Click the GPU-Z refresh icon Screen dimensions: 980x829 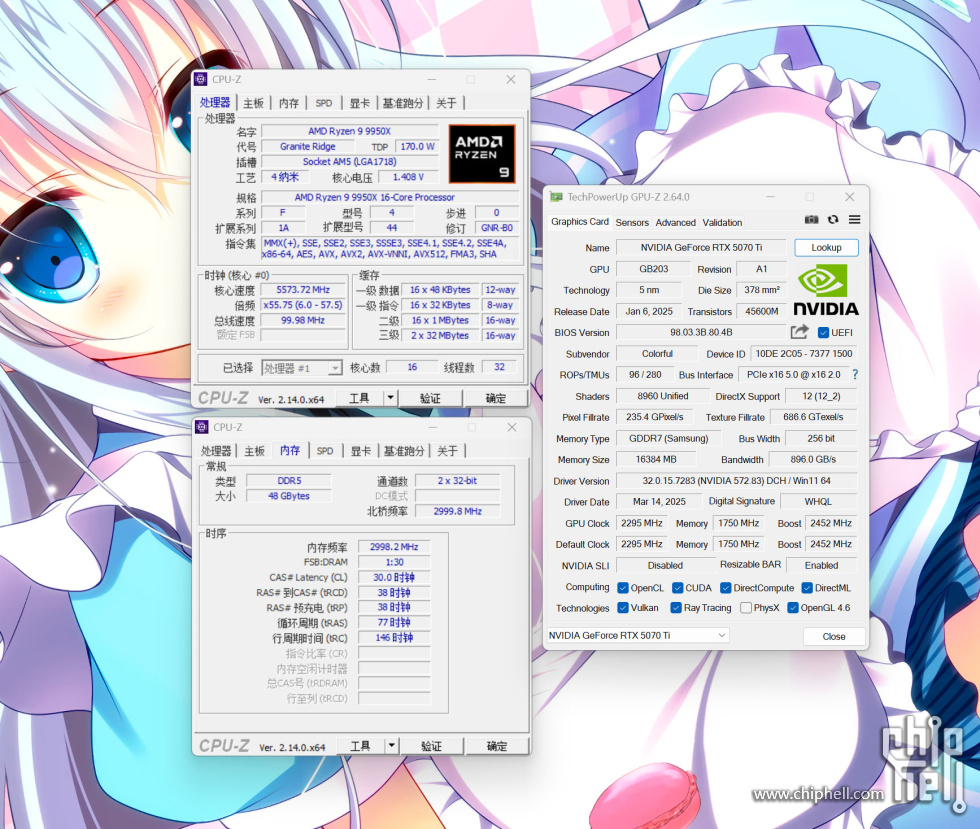pyautogui.click(x=833, y=219)
